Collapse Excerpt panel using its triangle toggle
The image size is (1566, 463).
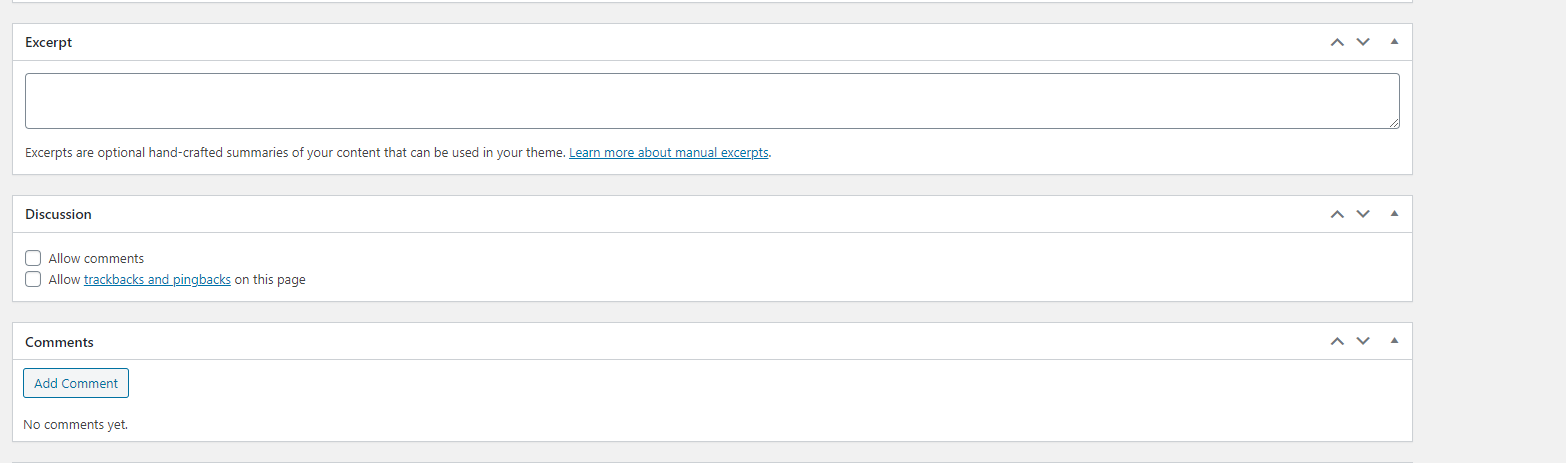point(1394,42)
